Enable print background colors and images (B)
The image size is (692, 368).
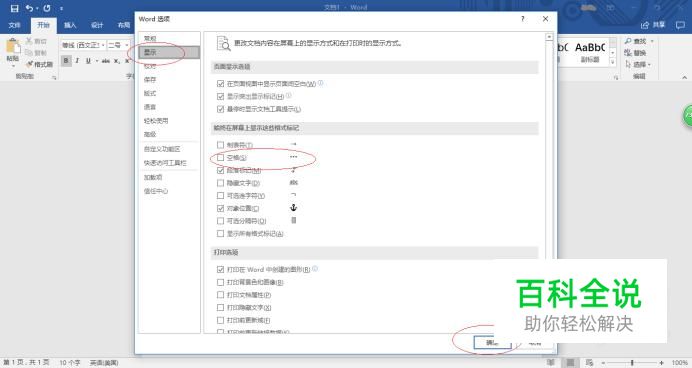220,282
